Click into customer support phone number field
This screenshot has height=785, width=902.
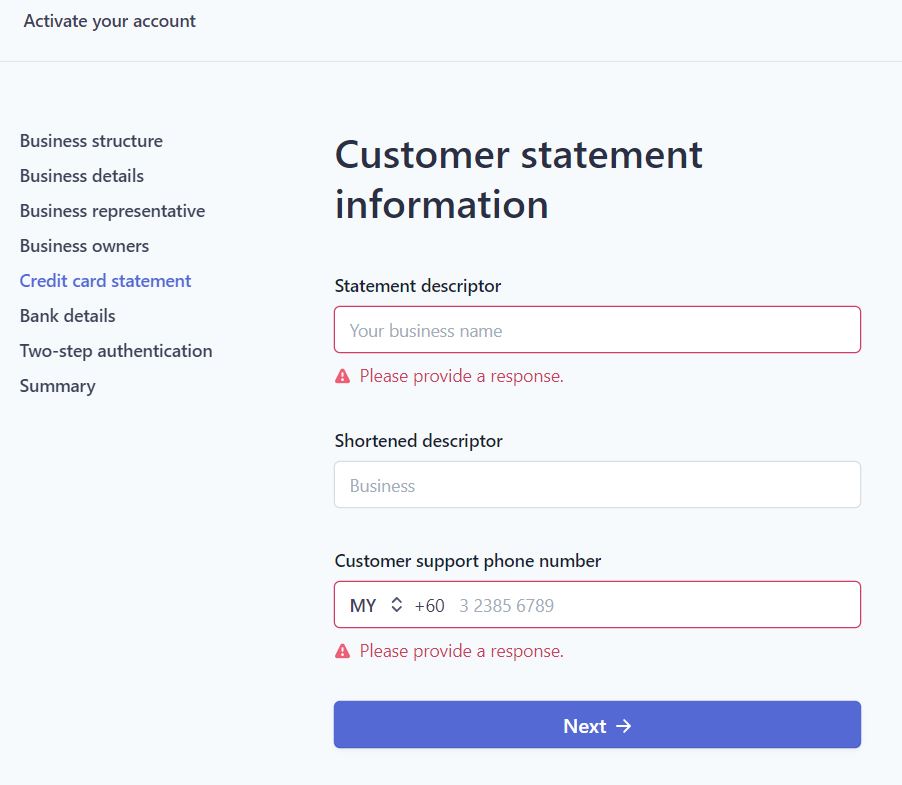652,605
